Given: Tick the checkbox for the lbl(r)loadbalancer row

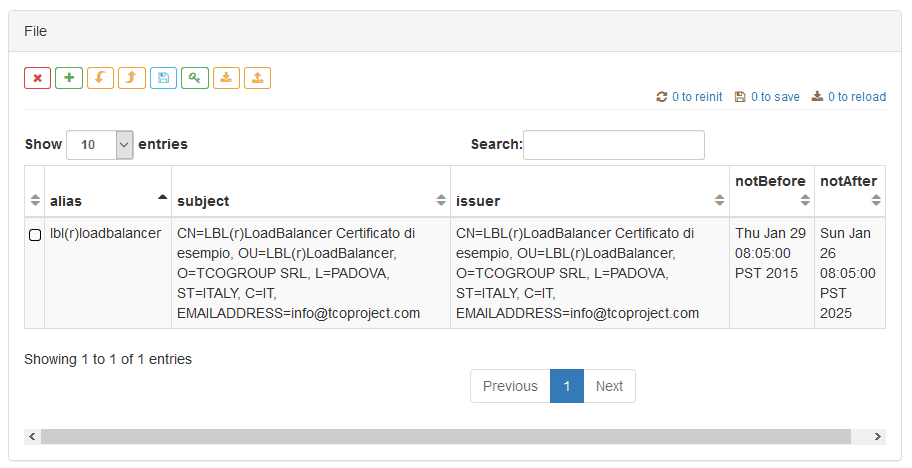Looking at the screenshot, I should 35,235.
